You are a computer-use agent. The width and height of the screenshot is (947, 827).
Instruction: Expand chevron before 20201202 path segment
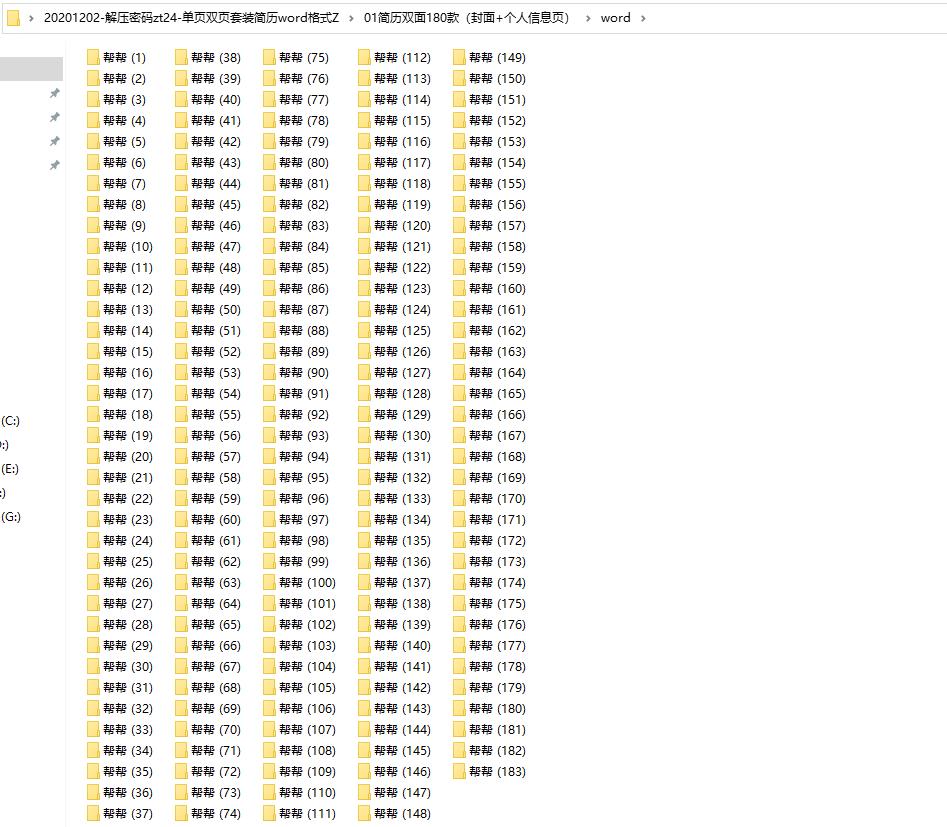click(31, 18)
